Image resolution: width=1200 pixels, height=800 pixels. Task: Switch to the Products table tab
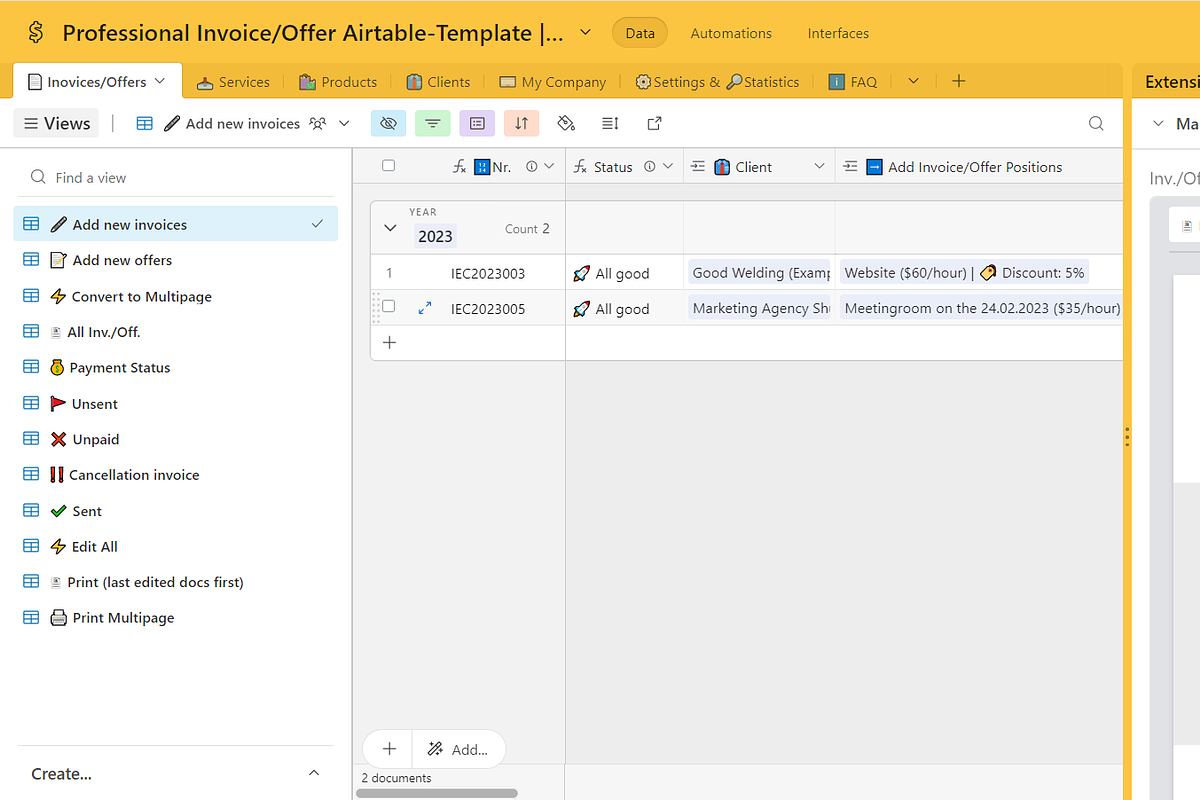coord(338,82)
